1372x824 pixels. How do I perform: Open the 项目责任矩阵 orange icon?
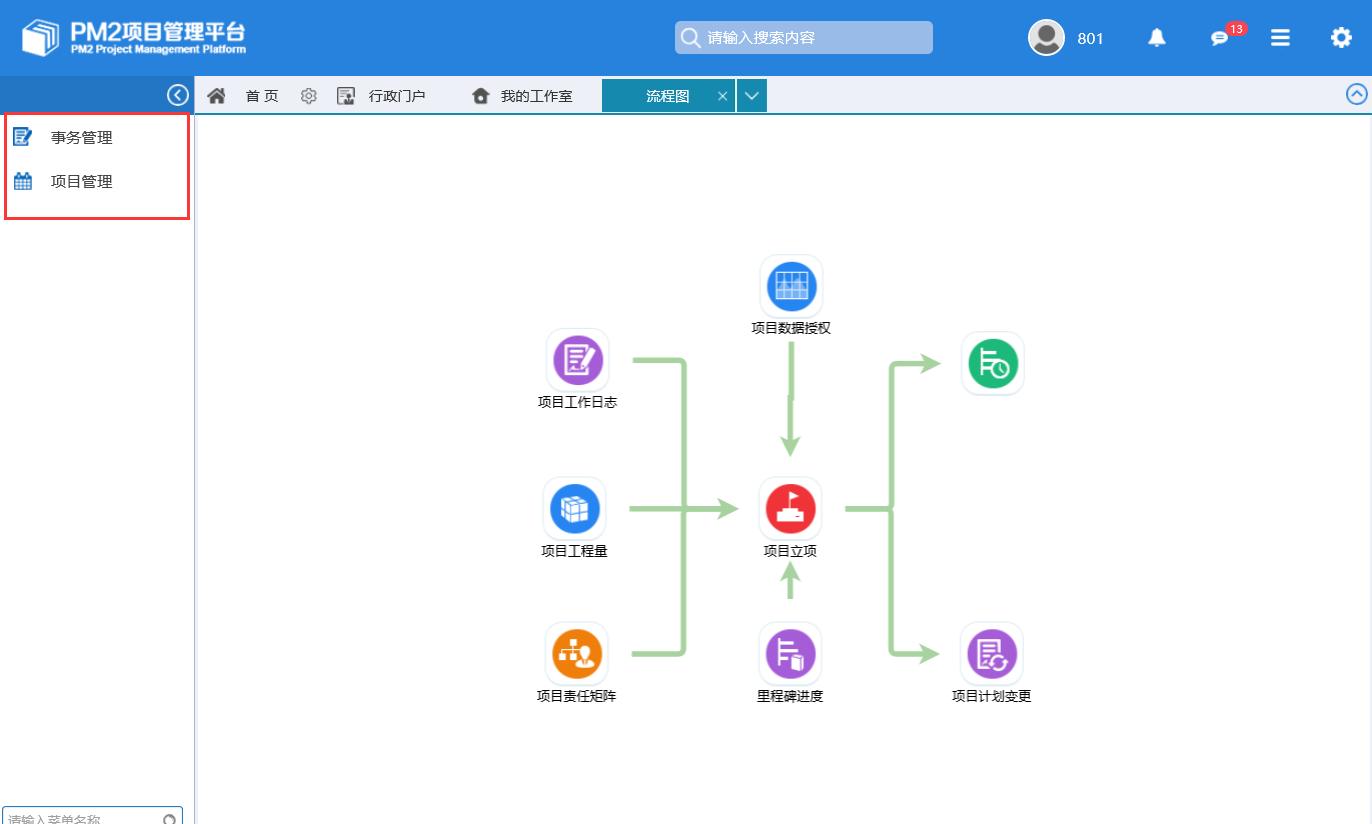click(577, 654)
